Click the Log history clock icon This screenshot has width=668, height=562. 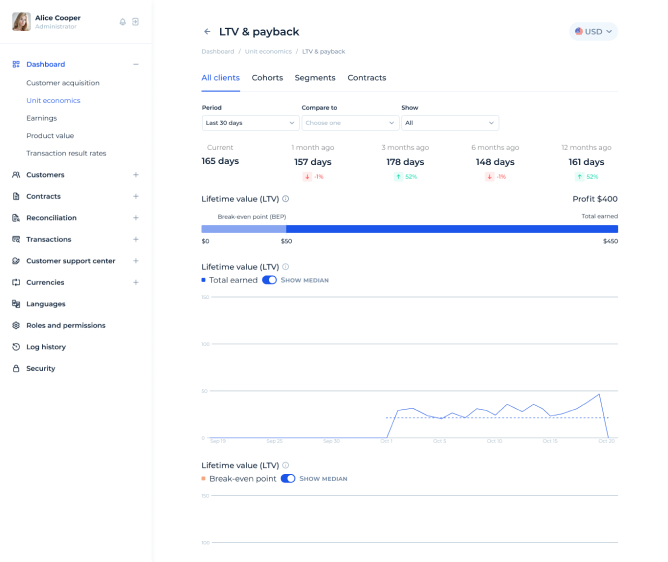[16, 347]
